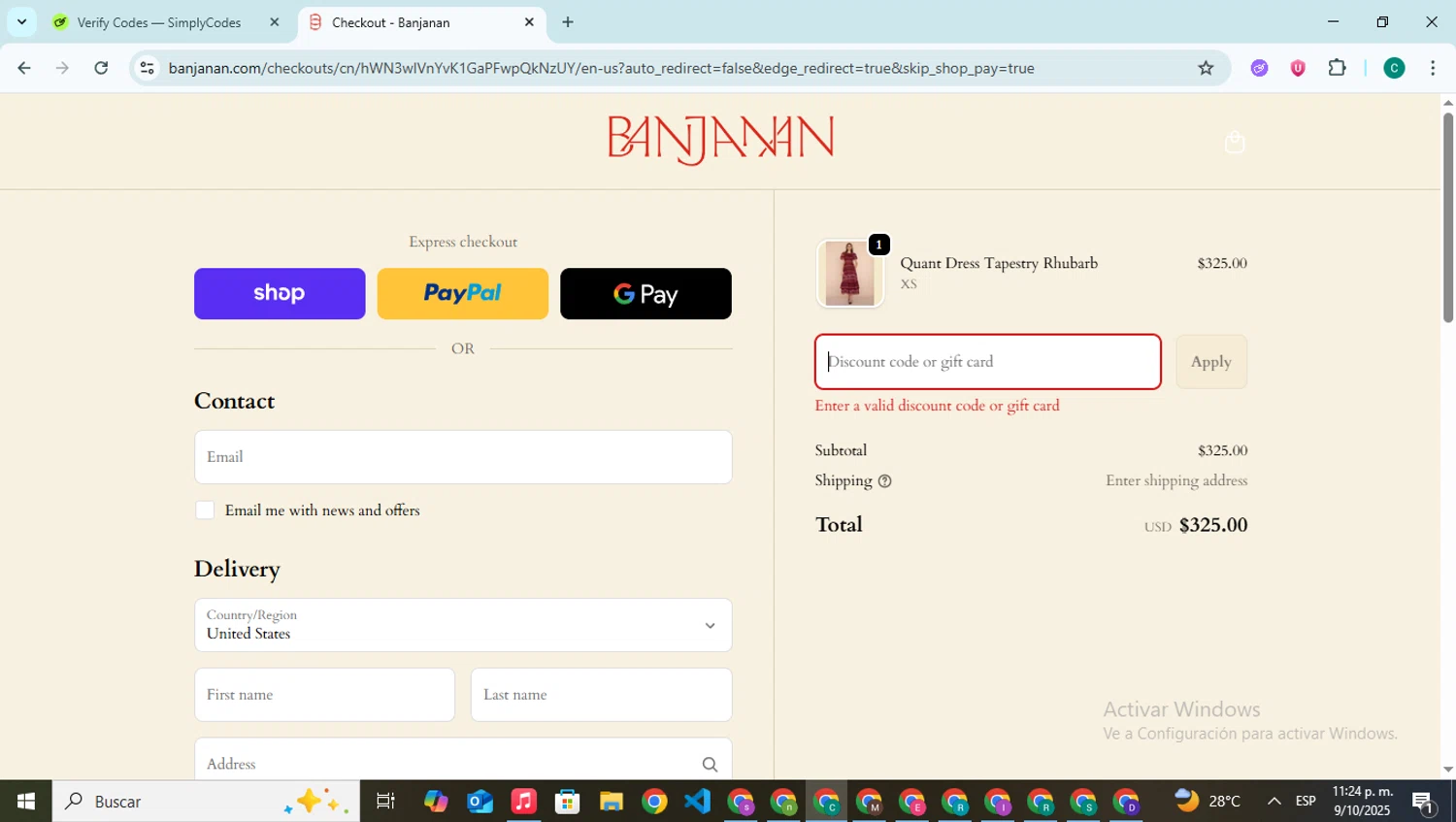Close the Checkout - Banjanan tab

click(x=529, y=22)
